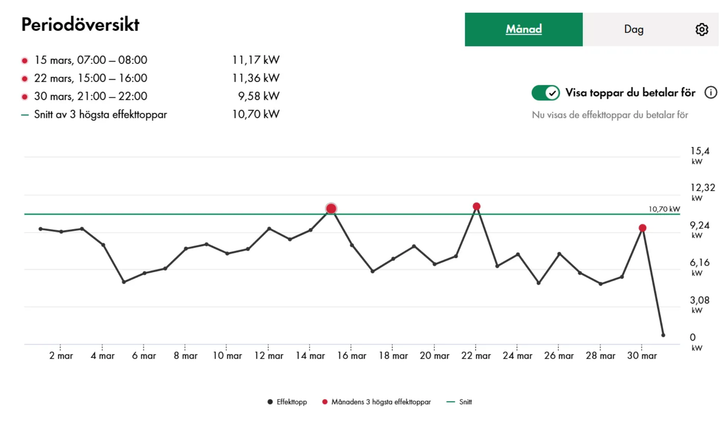Click the 30 mars red peak marker
This screenshot has height=429, width=720.
coord(643,228)
